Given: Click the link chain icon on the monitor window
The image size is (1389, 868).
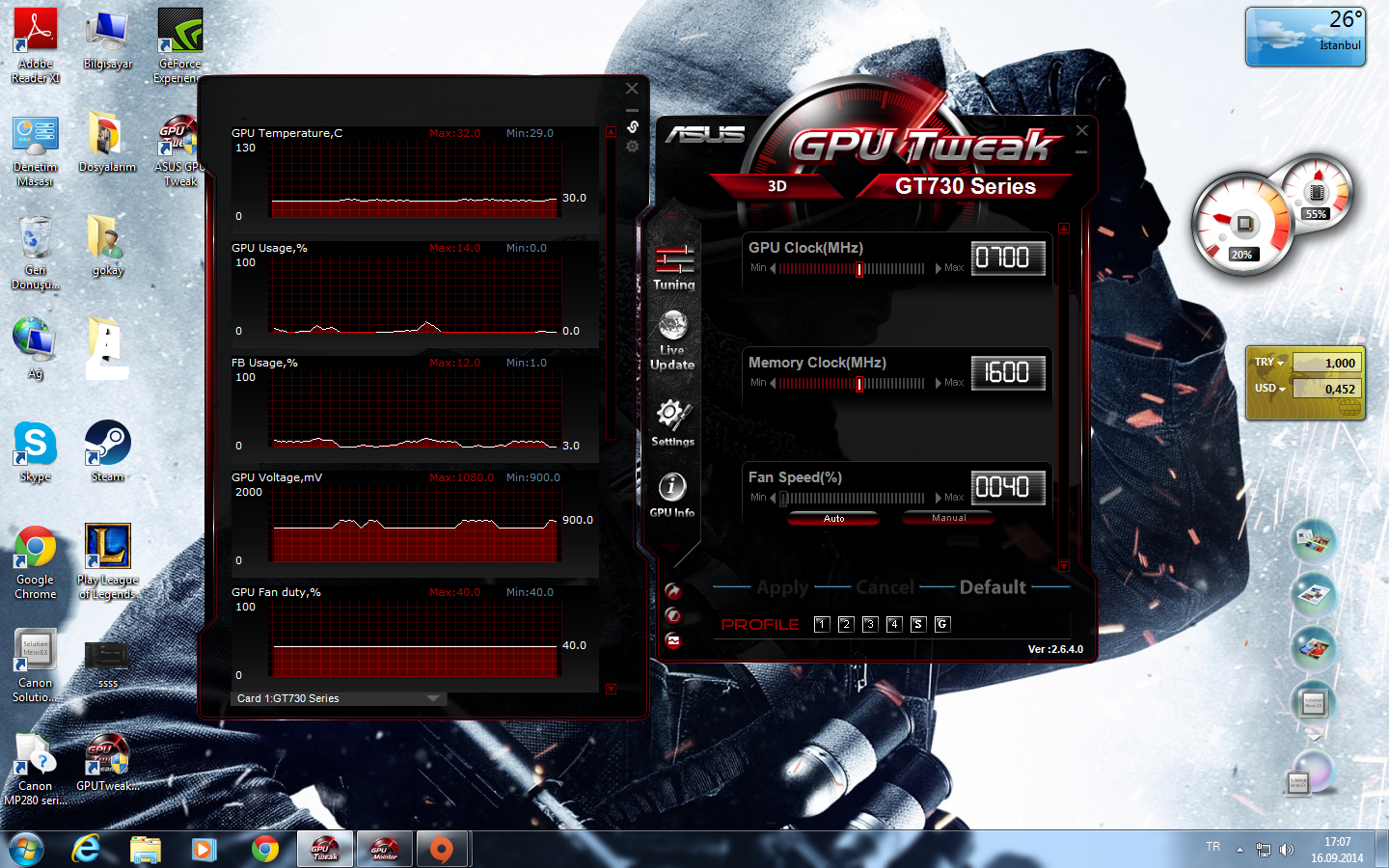Looking at the screenshot, I should pyautogui.click(x=633, y=126).
